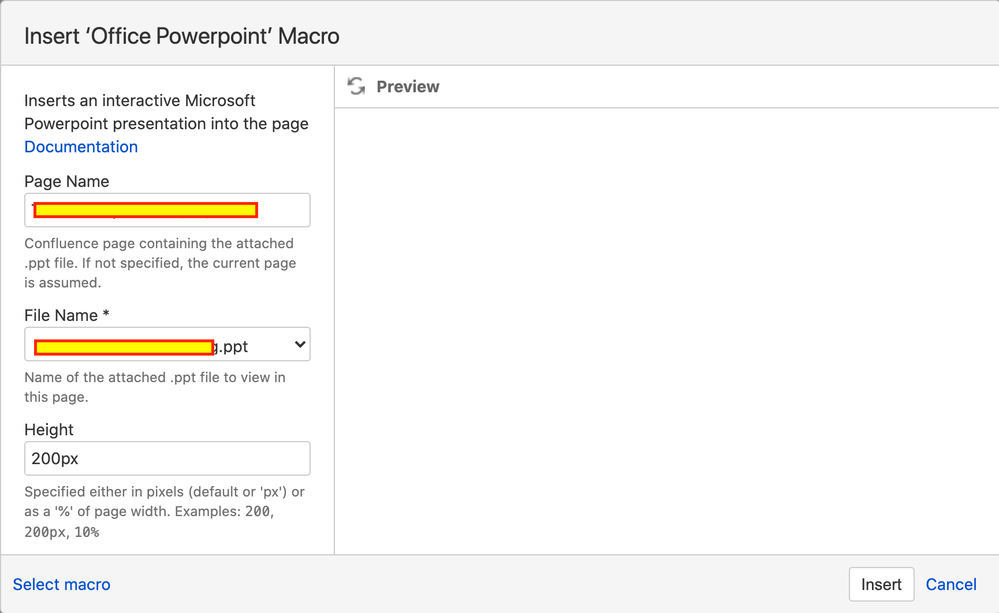Click the required File Name label
The height and width of the screenshot is (613, 999).
point(67,315)
